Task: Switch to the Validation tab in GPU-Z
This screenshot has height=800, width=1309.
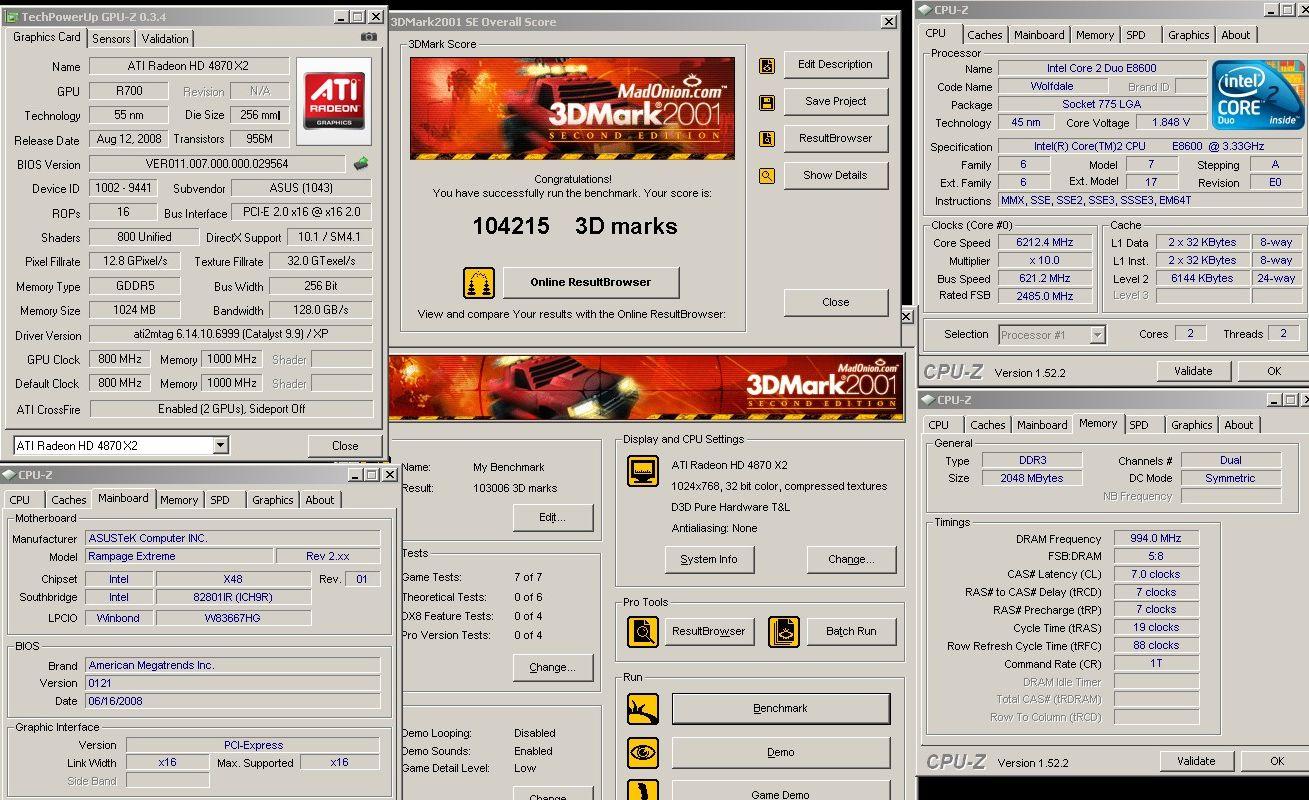Action: [x=165, y=39]
